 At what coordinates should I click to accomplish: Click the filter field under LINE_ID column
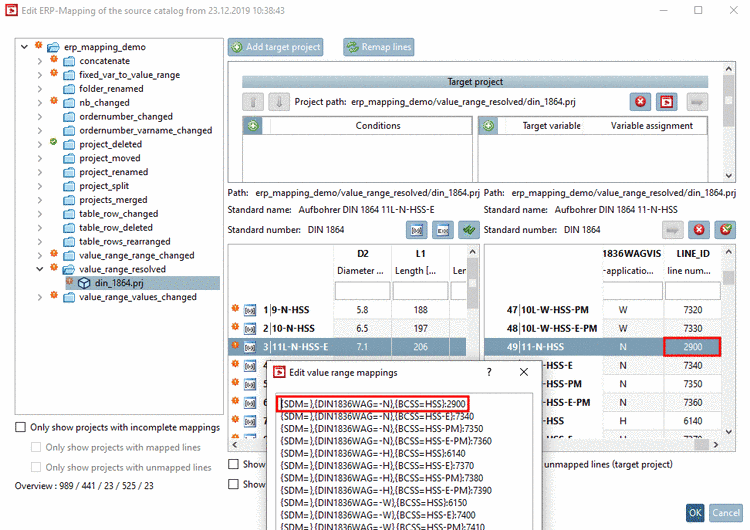click(x=692, y=291)
